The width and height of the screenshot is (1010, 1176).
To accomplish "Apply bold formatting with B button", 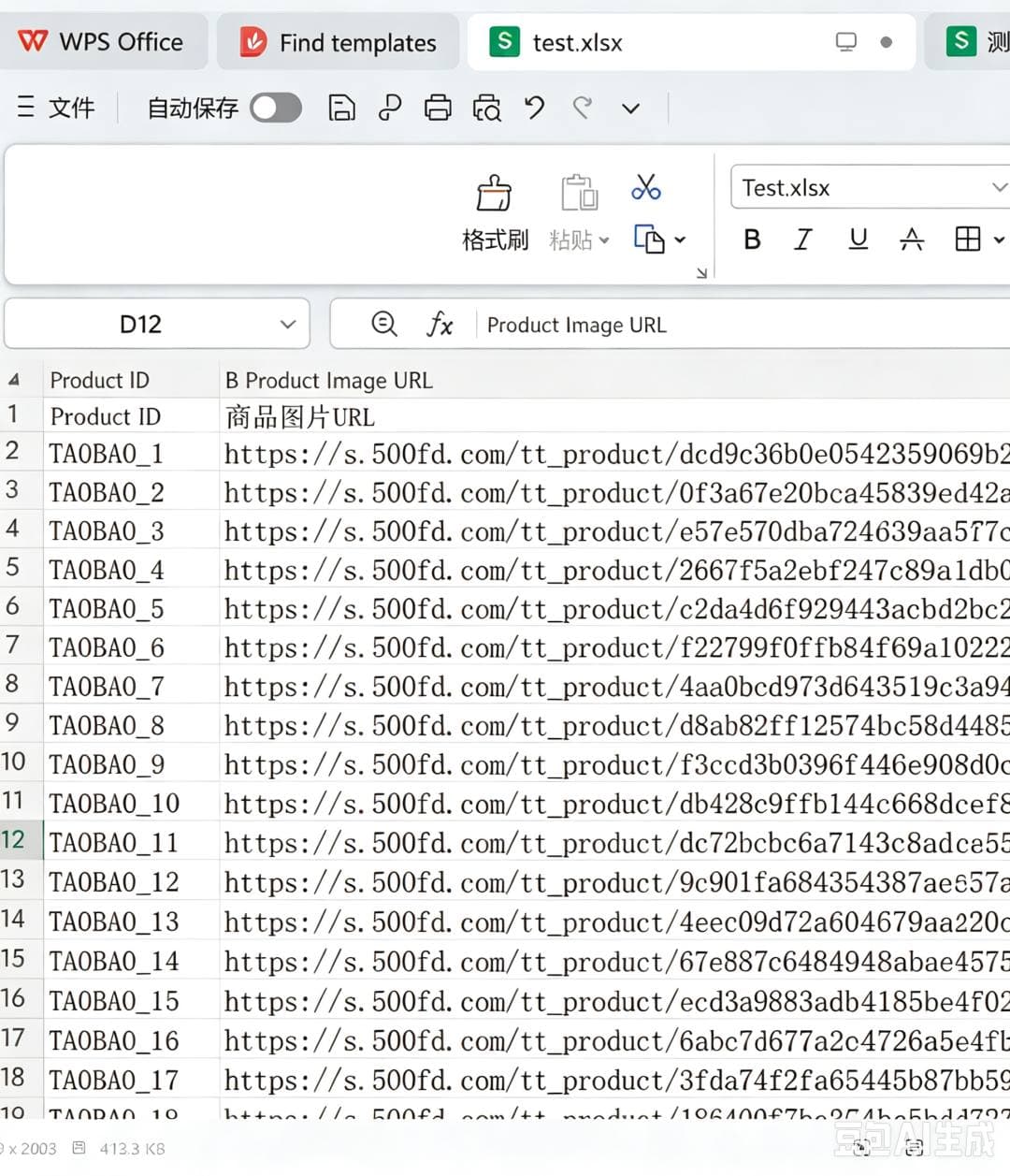I will (x=752, y=240).
